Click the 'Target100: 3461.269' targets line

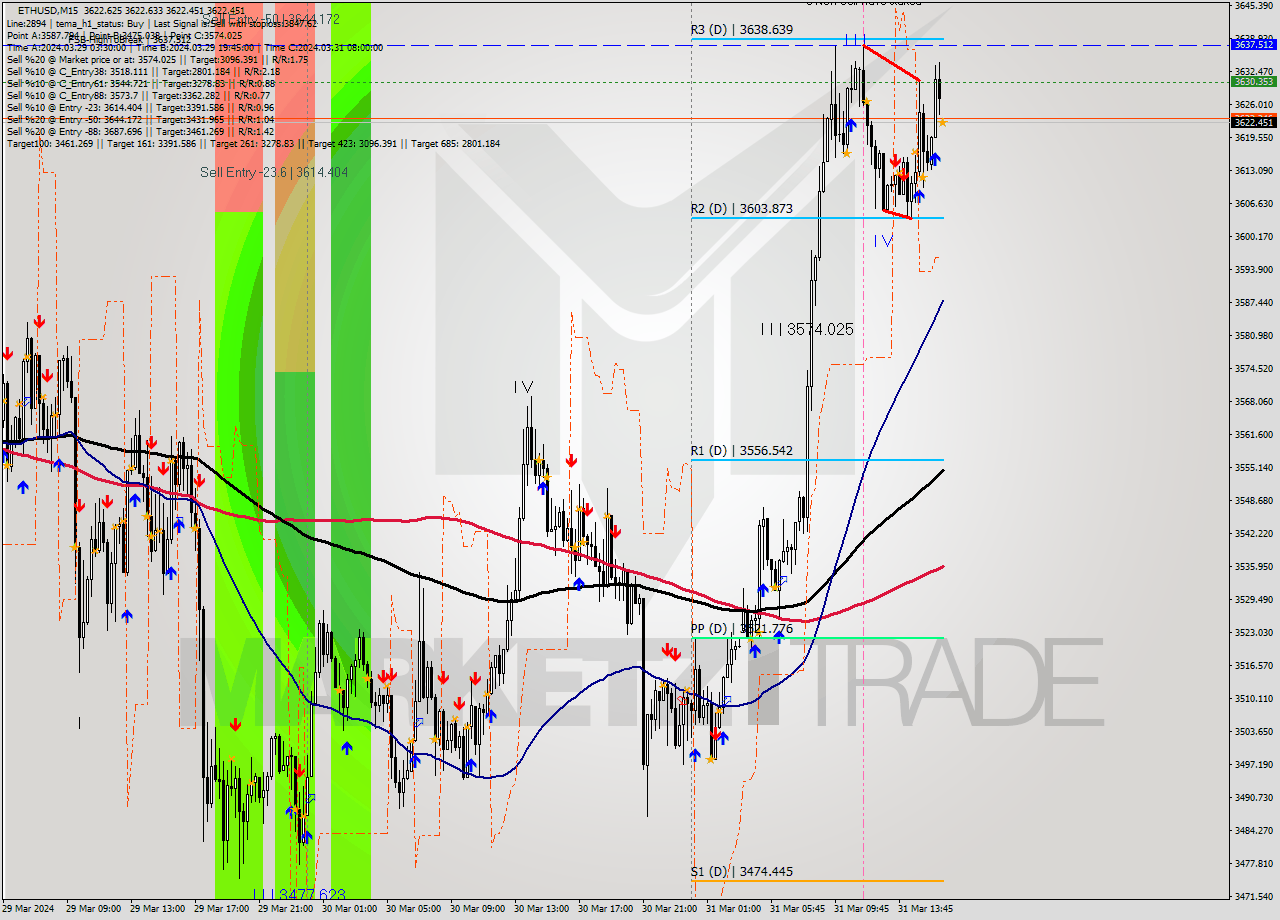253,143
